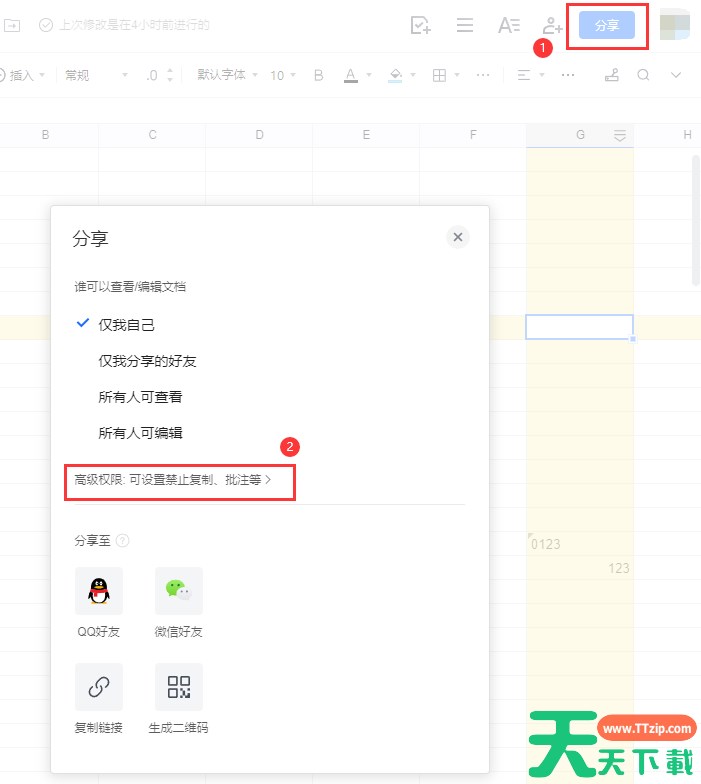Click the blue 分享 share button
Screen dimensions: 701x784
(x=606, y=26)
